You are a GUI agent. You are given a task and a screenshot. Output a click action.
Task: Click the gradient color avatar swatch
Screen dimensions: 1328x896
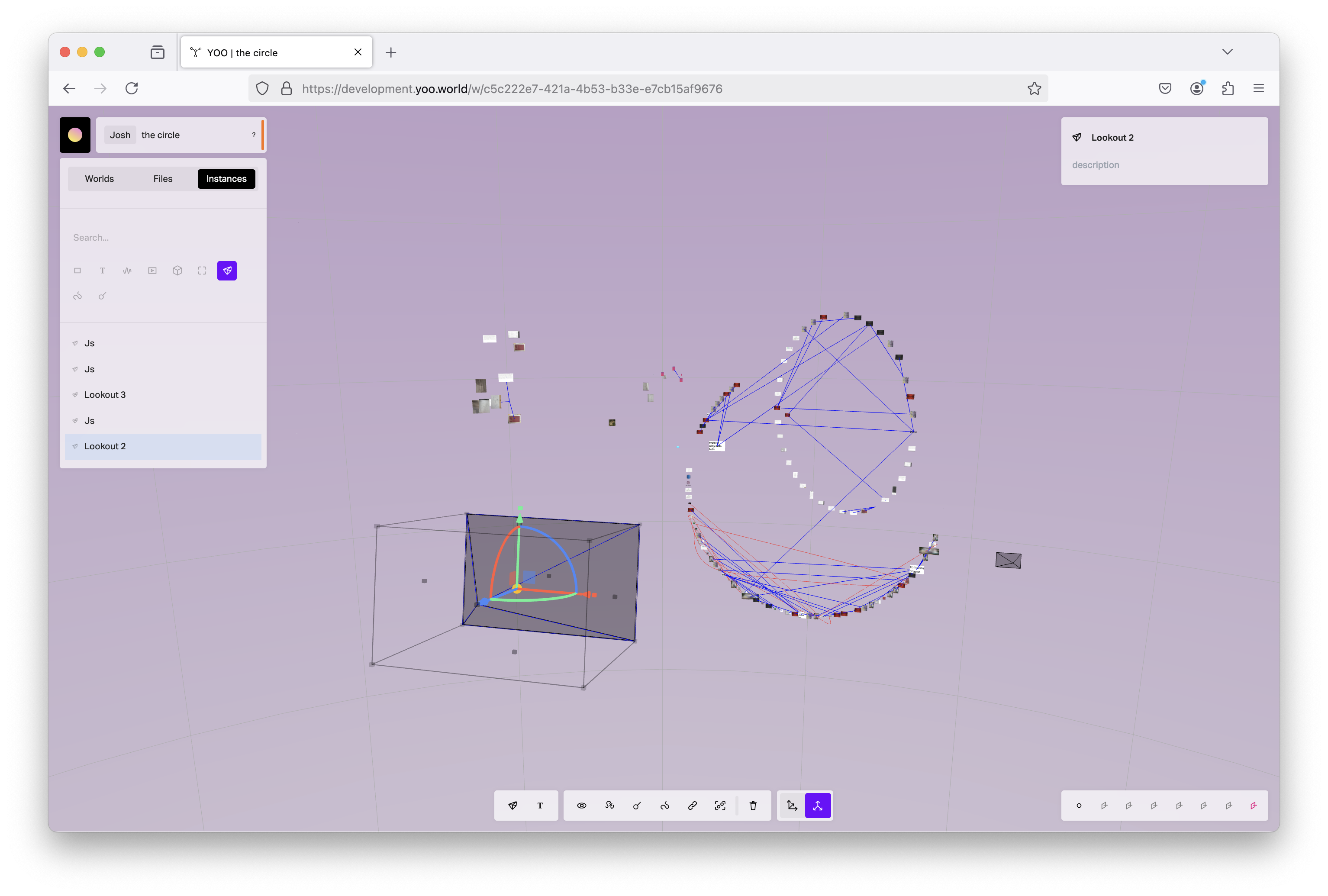coord(75,135)
